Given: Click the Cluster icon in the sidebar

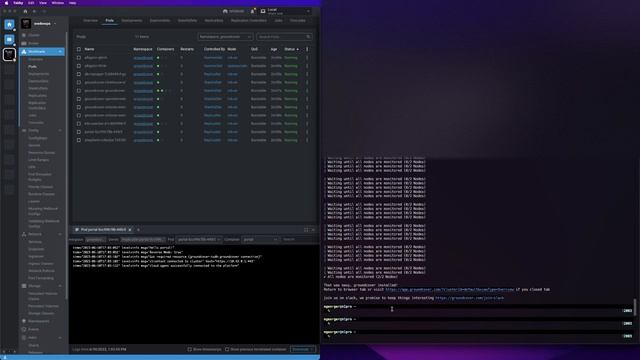Looking at the screenshot, I should pyautogui.click(x=24, y=35).
